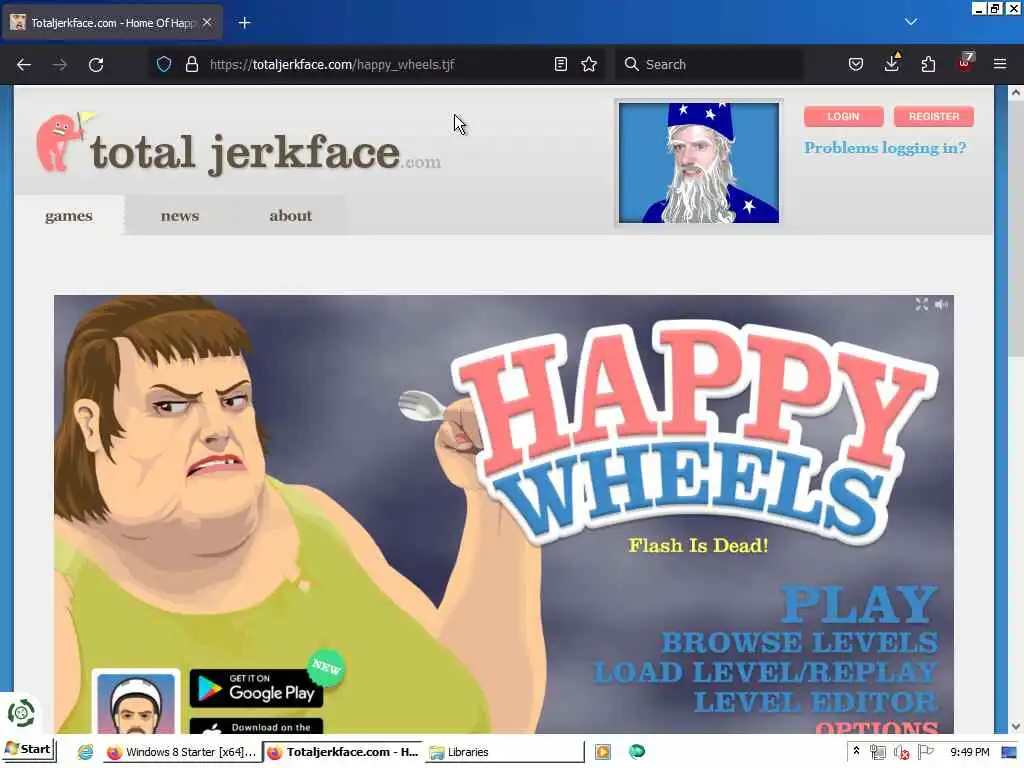Go back to the previous page
This screenshot has height=768, width=1024.
click(24, 65)
